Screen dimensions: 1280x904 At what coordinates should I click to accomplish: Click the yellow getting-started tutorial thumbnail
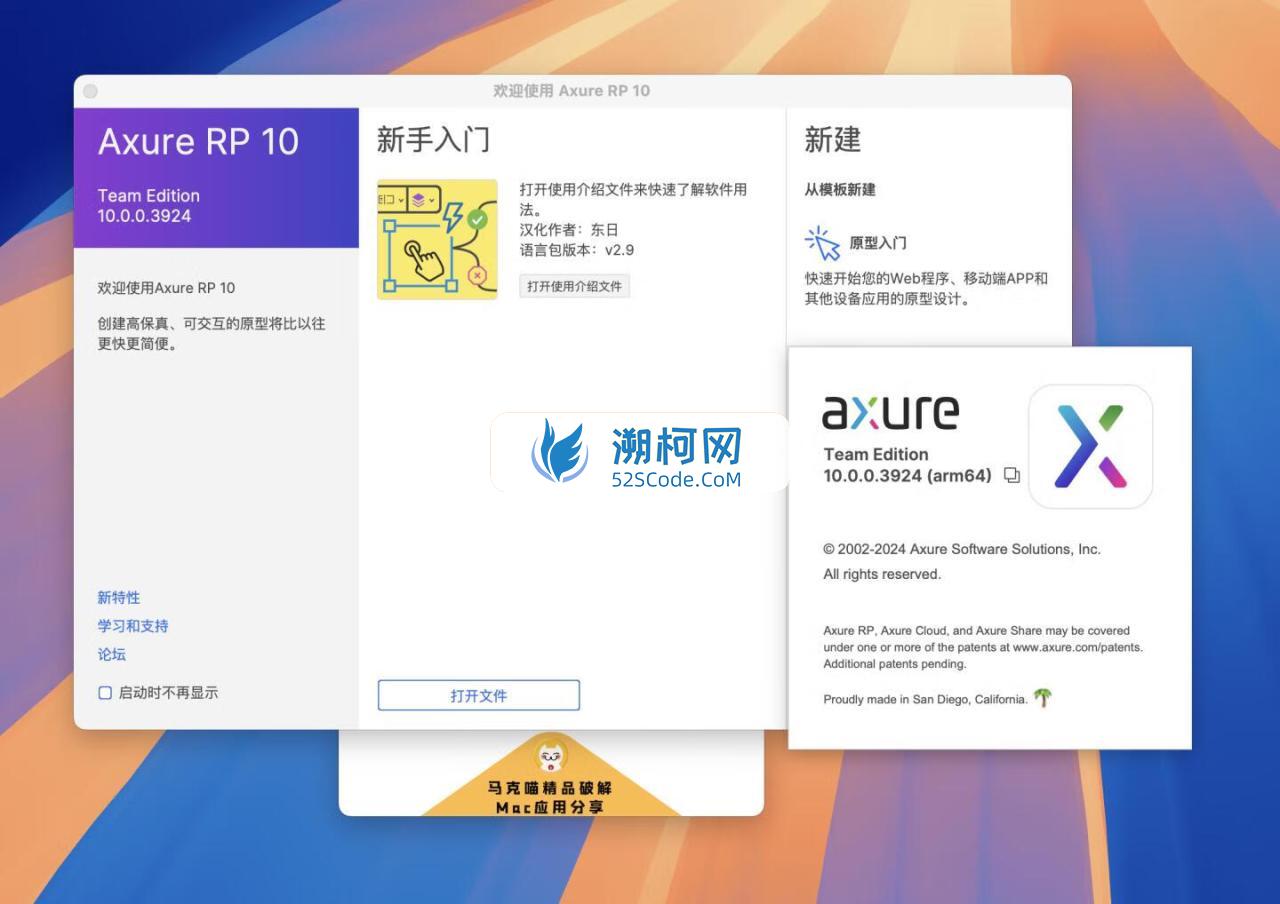coord(437,239)
